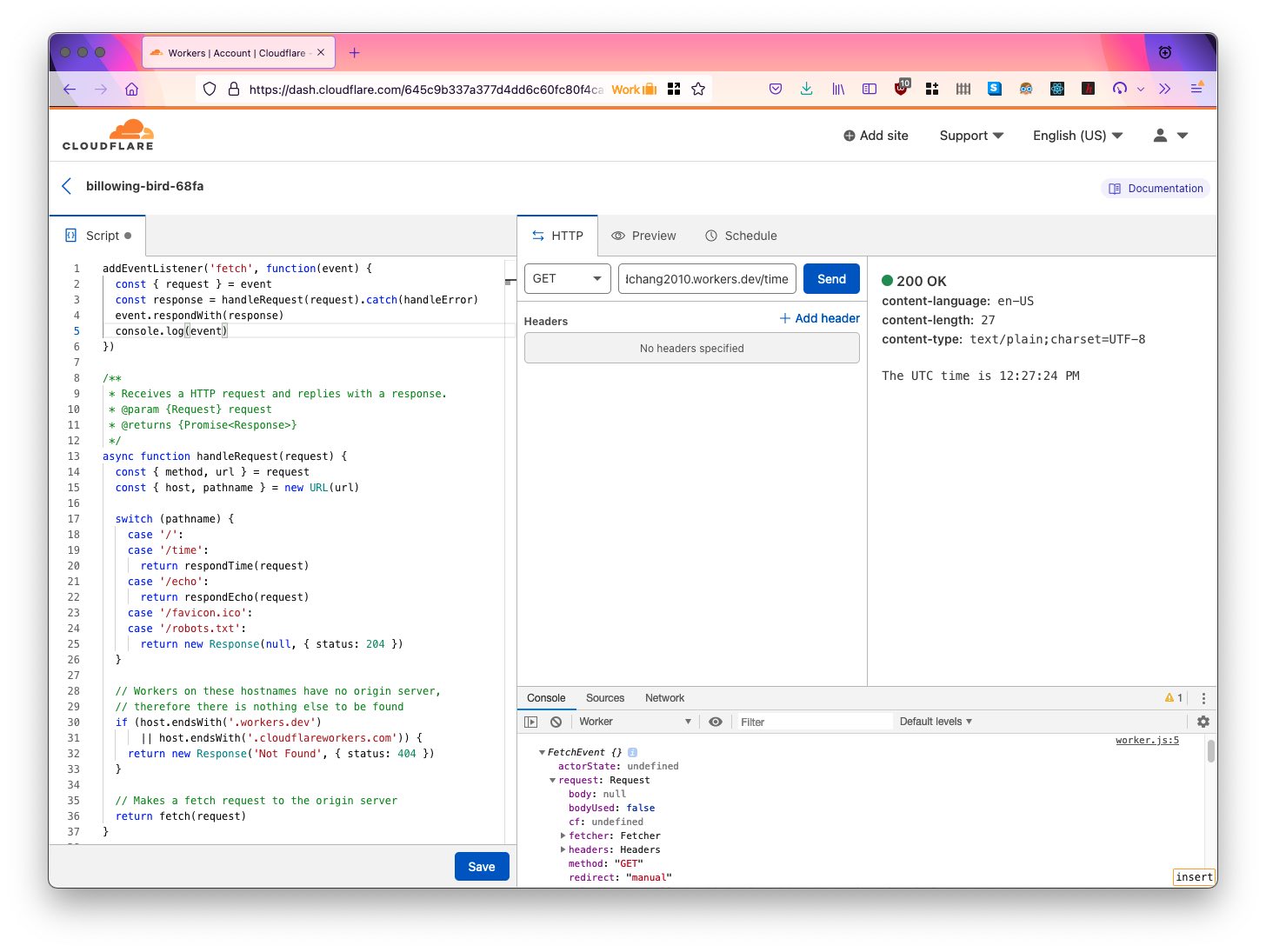Click Add header link

click(820, 318)
